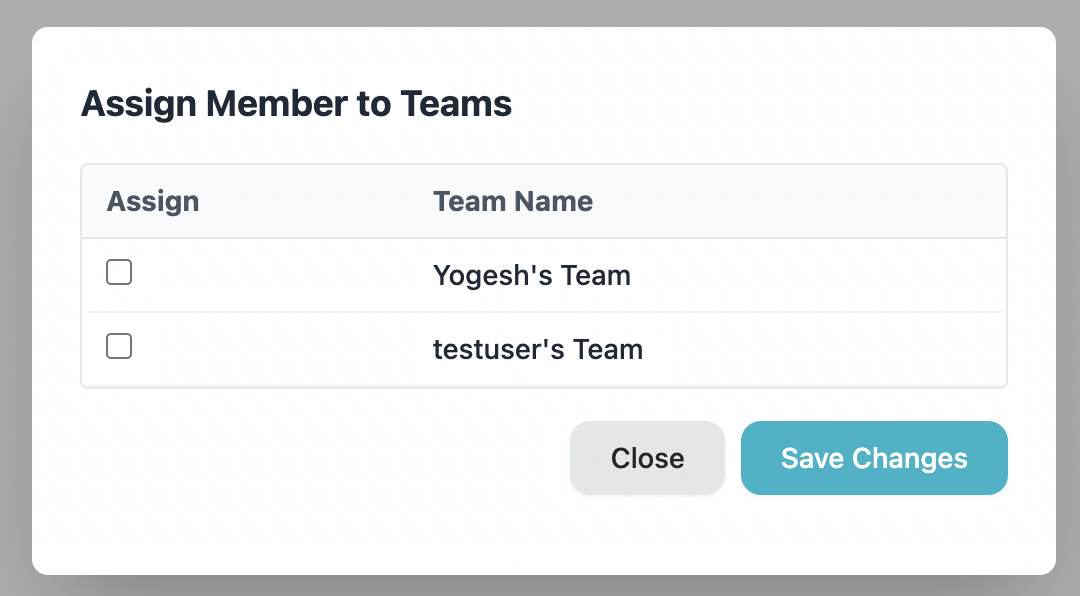Viewport: 1080px width, 596px height.
Task: Check the box for Yogesh's Team
Action: tap(119, 272)
